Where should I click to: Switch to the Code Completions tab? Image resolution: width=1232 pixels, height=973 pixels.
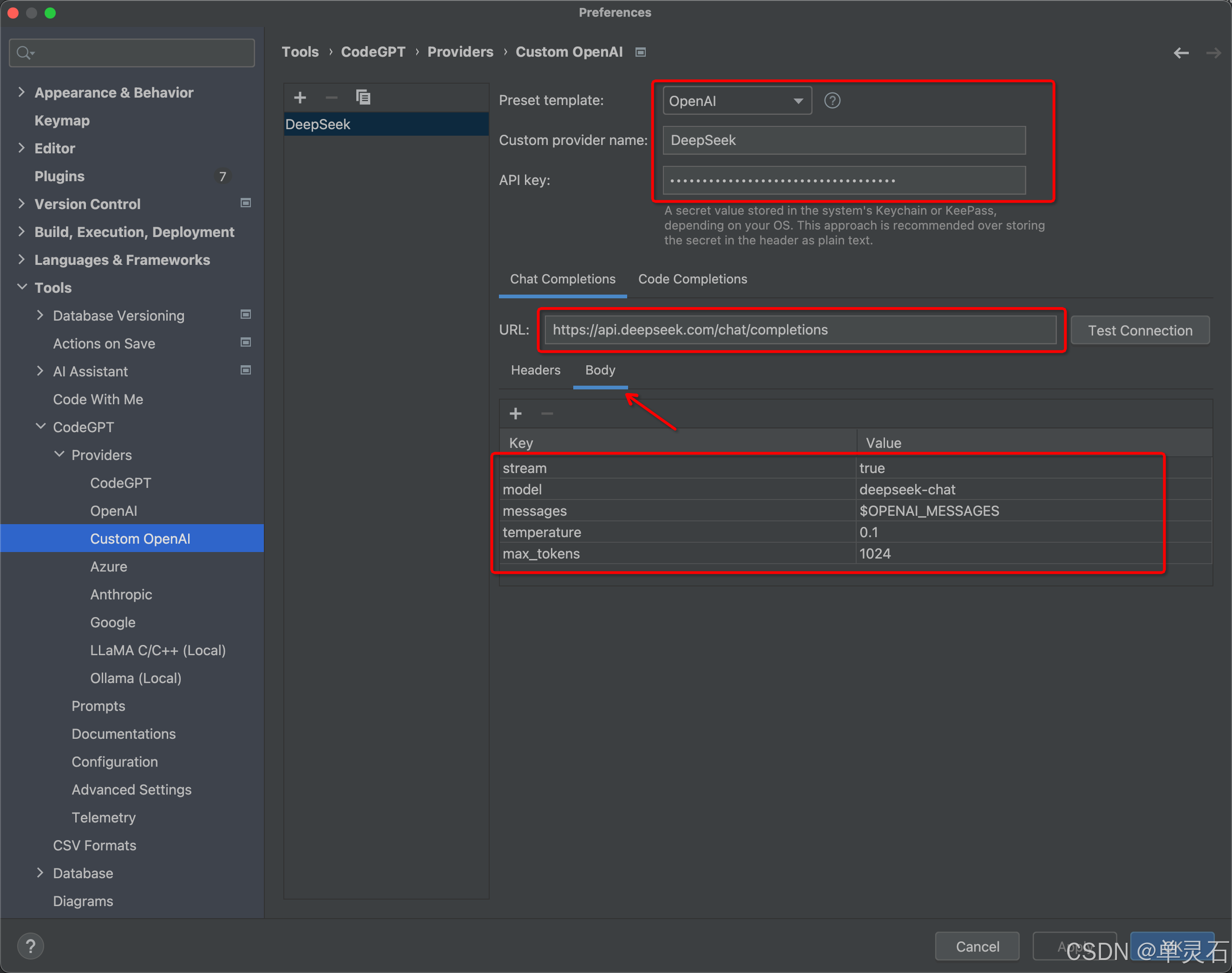coord(692,279)
